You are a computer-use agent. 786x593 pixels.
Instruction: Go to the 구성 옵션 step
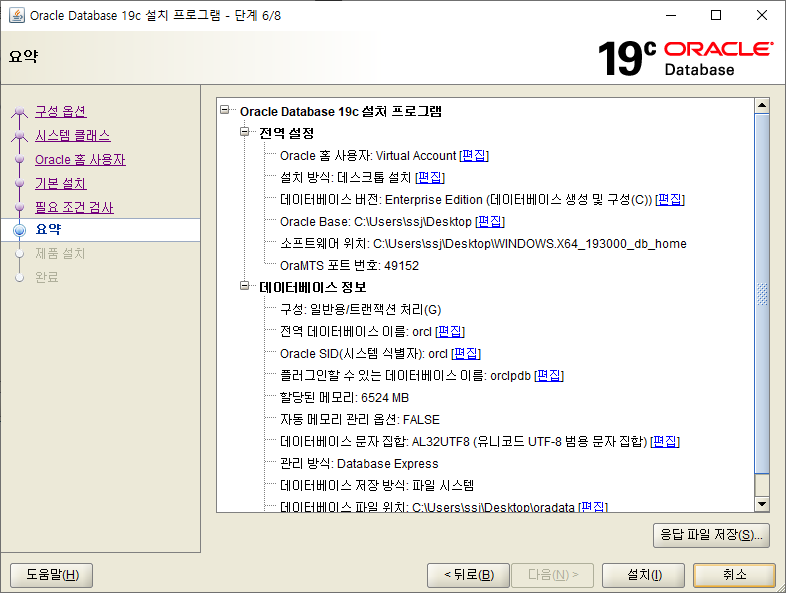(x=61, y=111)
